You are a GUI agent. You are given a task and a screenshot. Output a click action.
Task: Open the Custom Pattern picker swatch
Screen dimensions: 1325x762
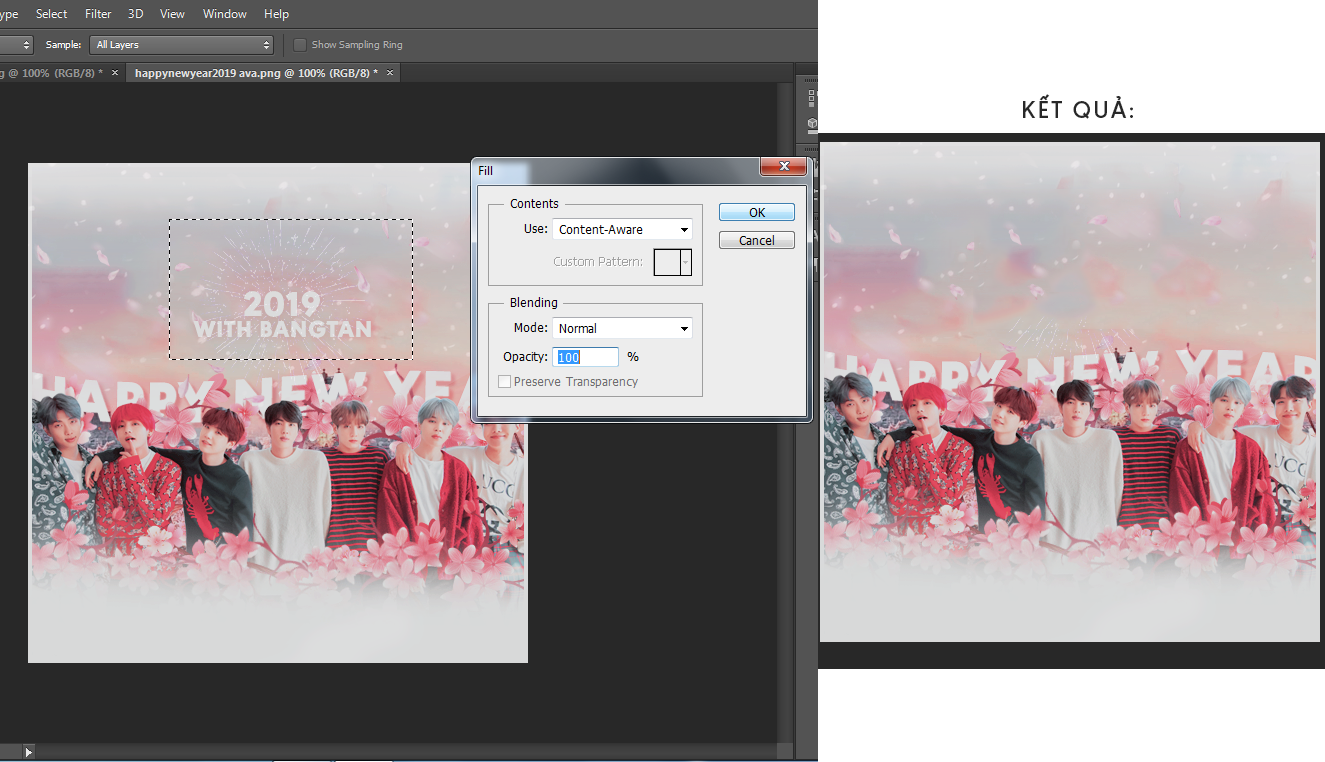pos(672,262)
